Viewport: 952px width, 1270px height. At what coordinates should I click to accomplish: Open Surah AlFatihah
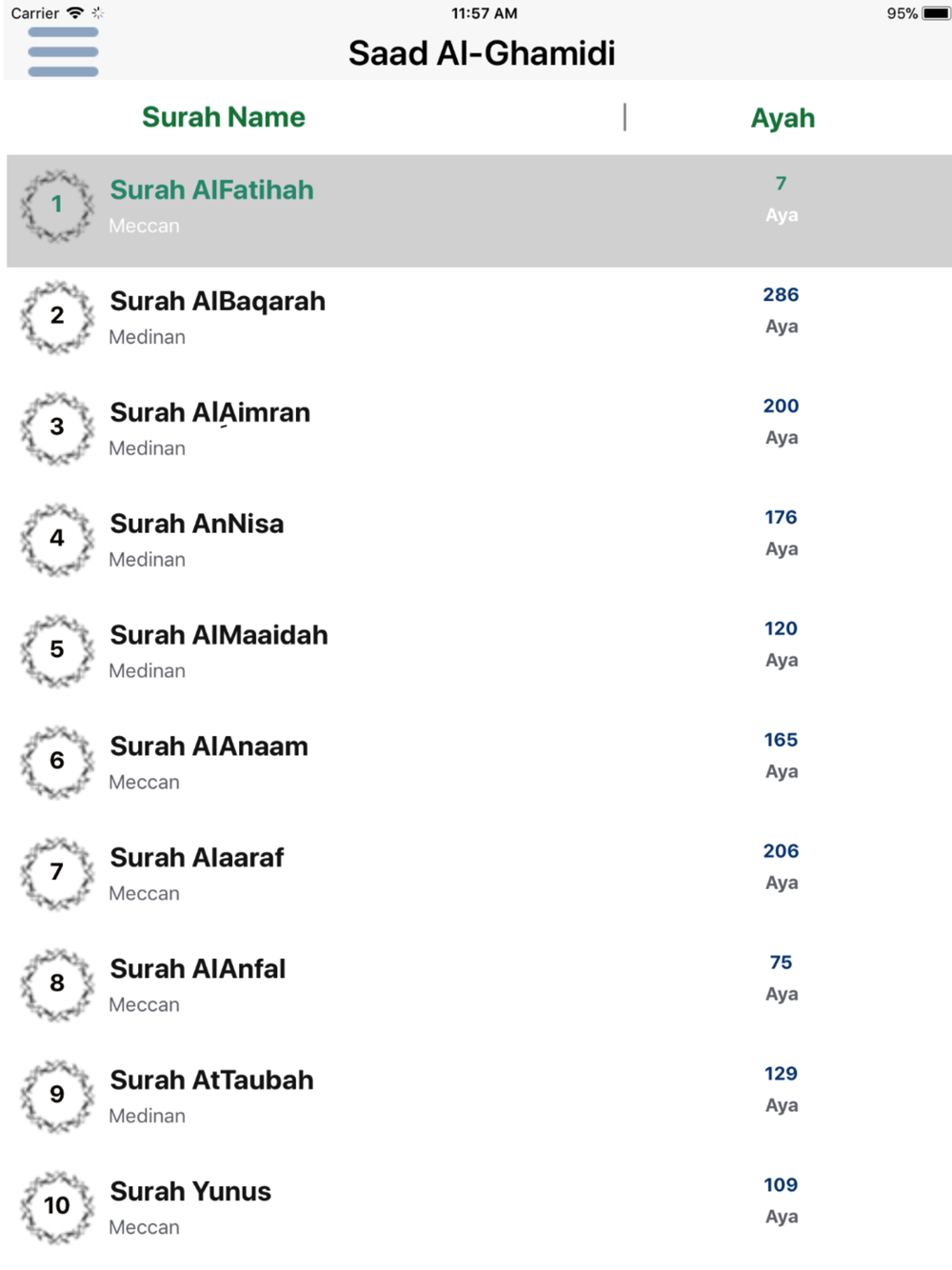[x=211, y=190]
